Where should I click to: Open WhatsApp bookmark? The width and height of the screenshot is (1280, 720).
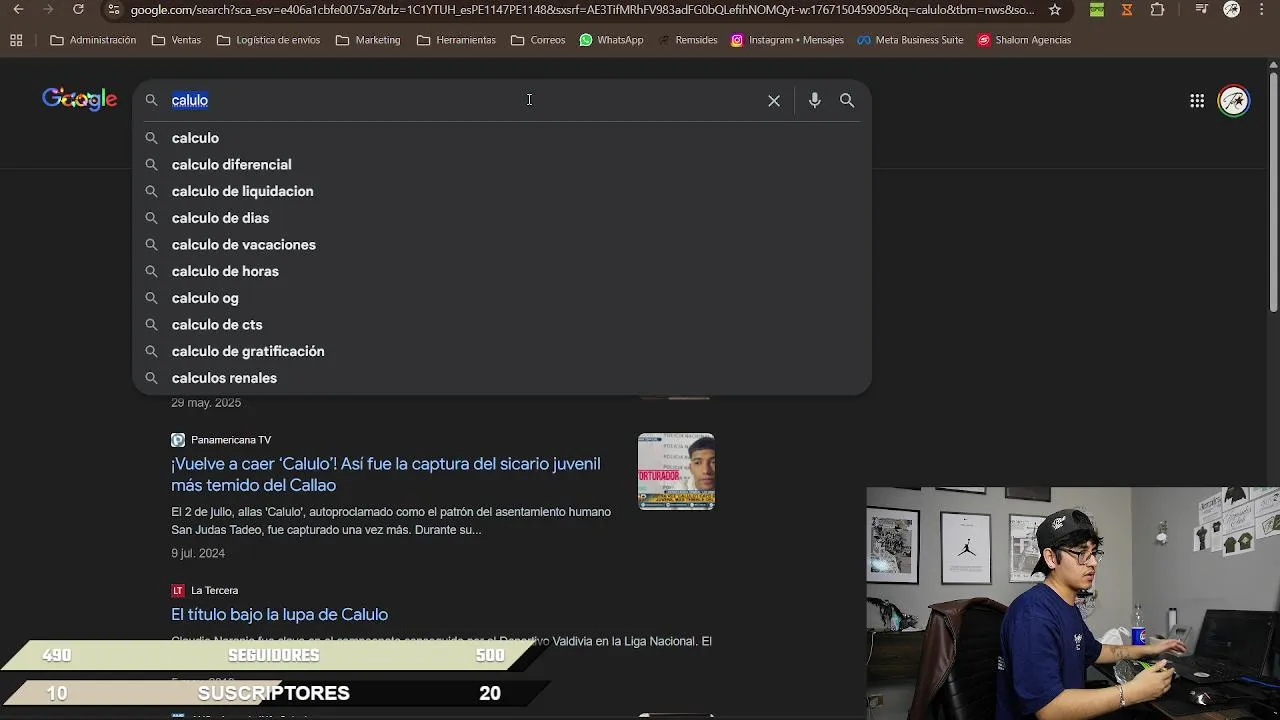[611, 40]
